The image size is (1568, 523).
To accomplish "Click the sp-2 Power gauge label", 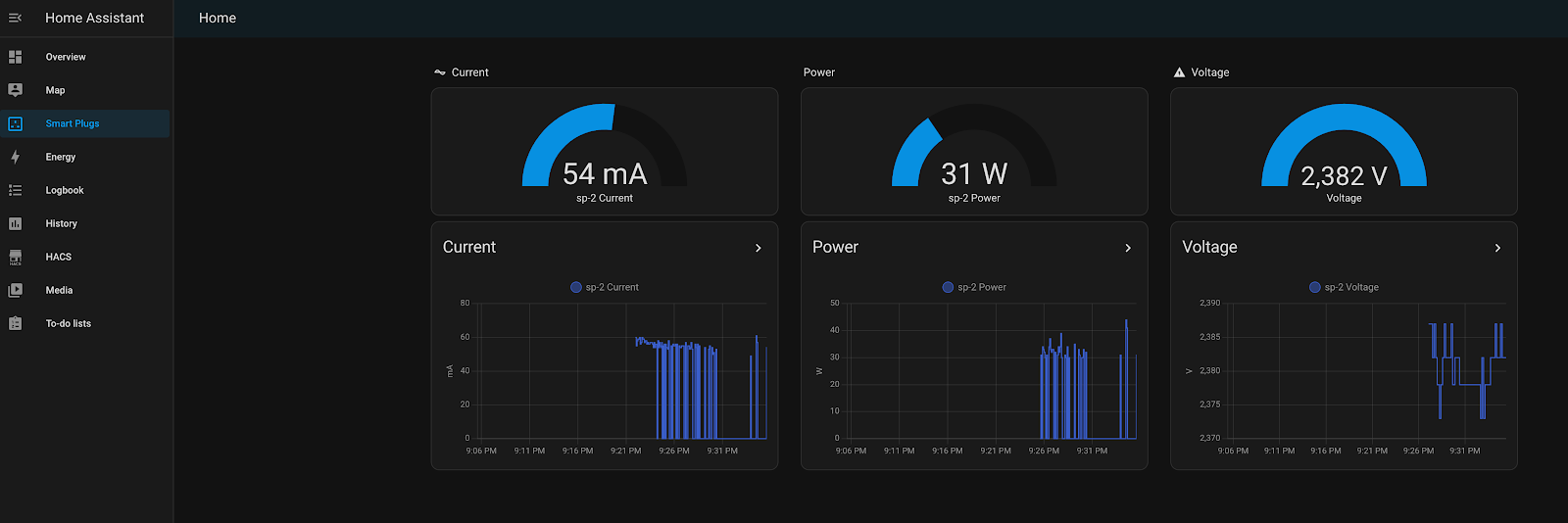I will [x=974, y=198].
